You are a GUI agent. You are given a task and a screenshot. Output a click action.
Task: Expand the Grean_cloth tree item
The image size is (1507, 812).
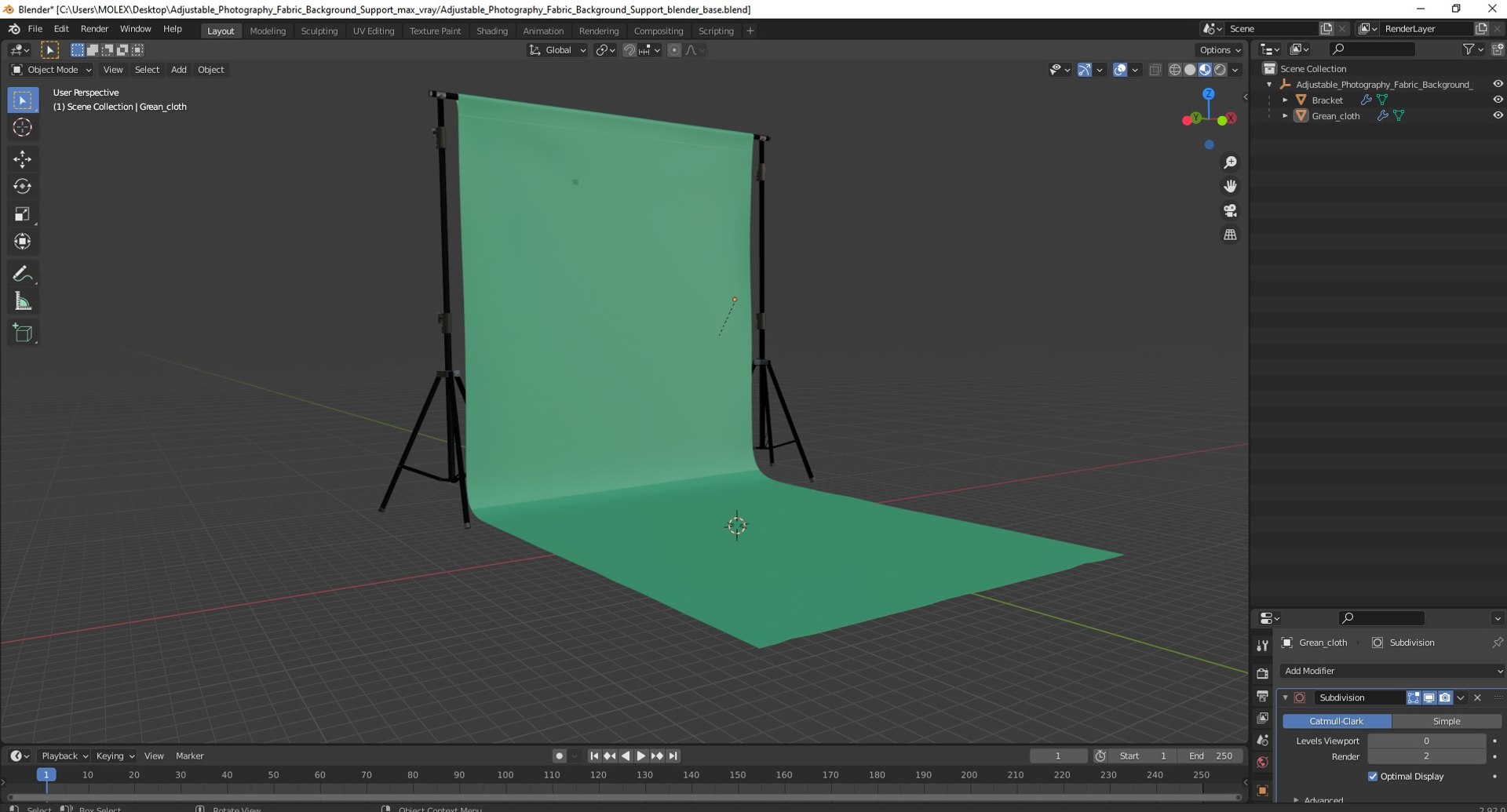coord(1285,116)
